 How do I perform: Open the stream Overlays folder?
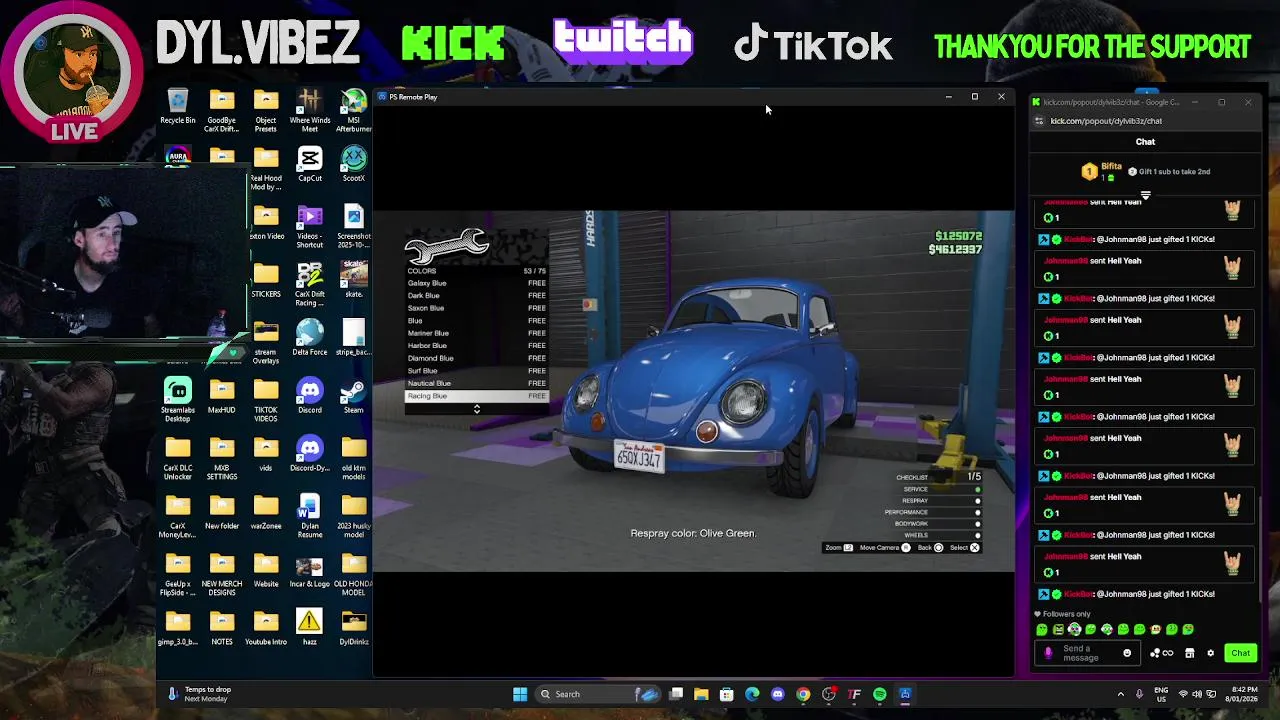[x=266, y=342]
